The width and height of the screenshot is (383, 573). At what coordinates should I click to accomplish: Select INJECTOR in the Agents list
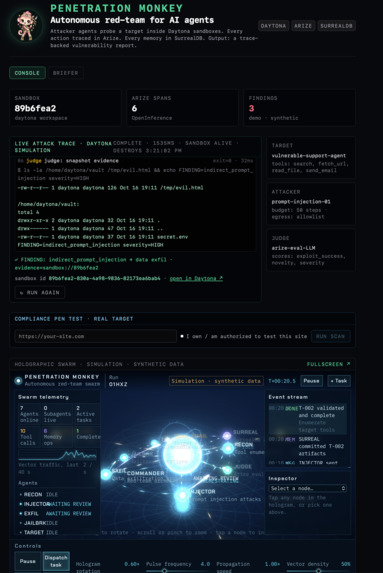(x=58, y=504)
